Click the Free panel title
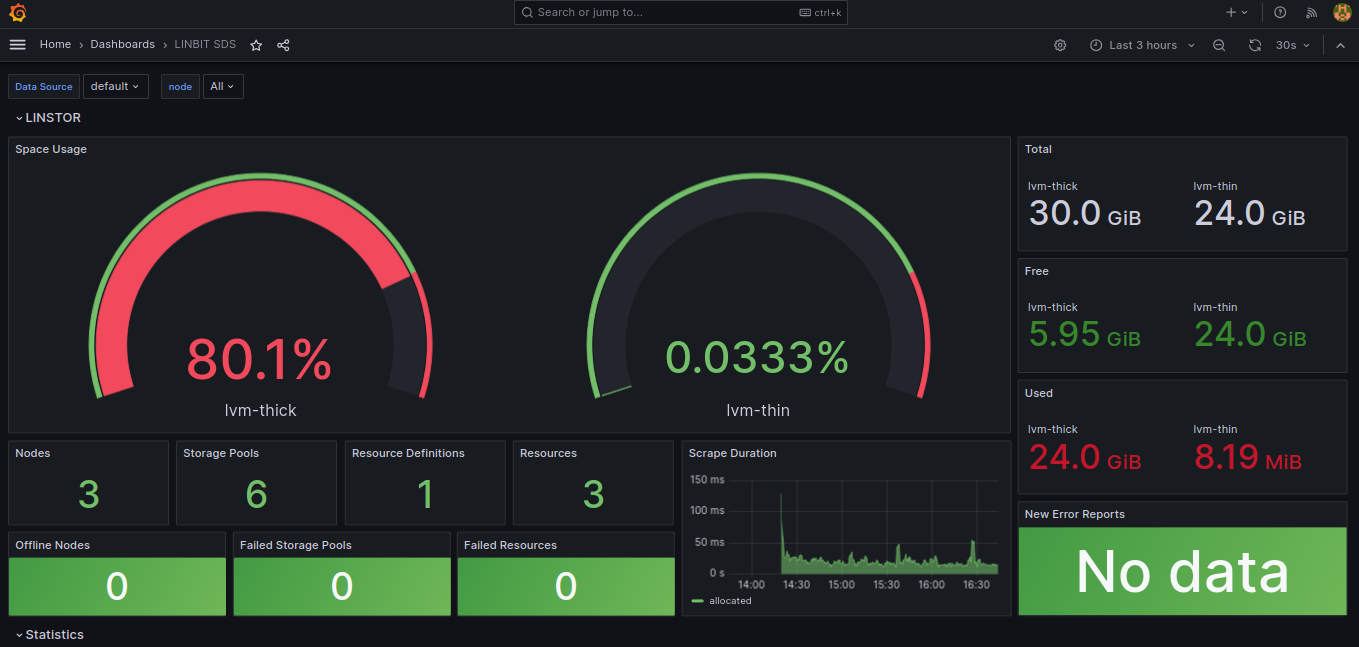The width and height of the screenshot is (1359, 647). tap(1036, 271)
